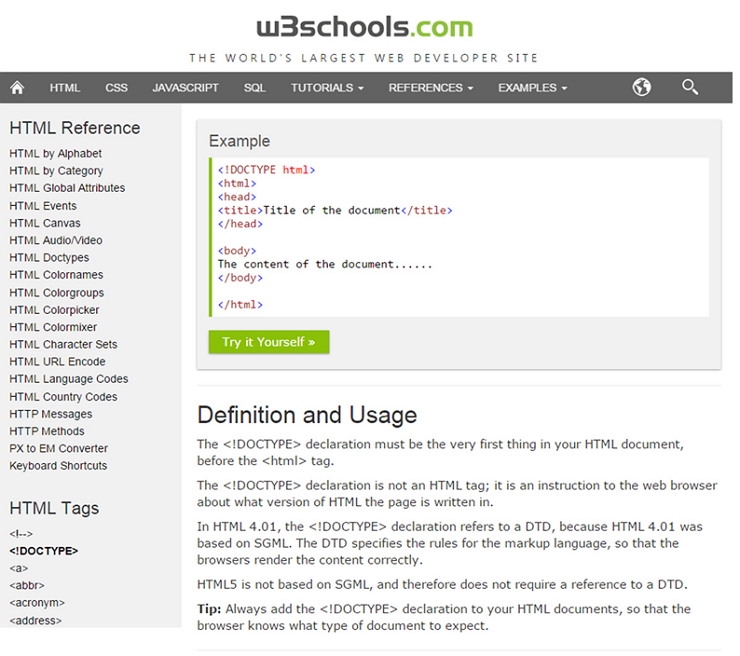Click the search magnifier icon
The width and height of the screenshot is (740, 656).
(690, 87)
